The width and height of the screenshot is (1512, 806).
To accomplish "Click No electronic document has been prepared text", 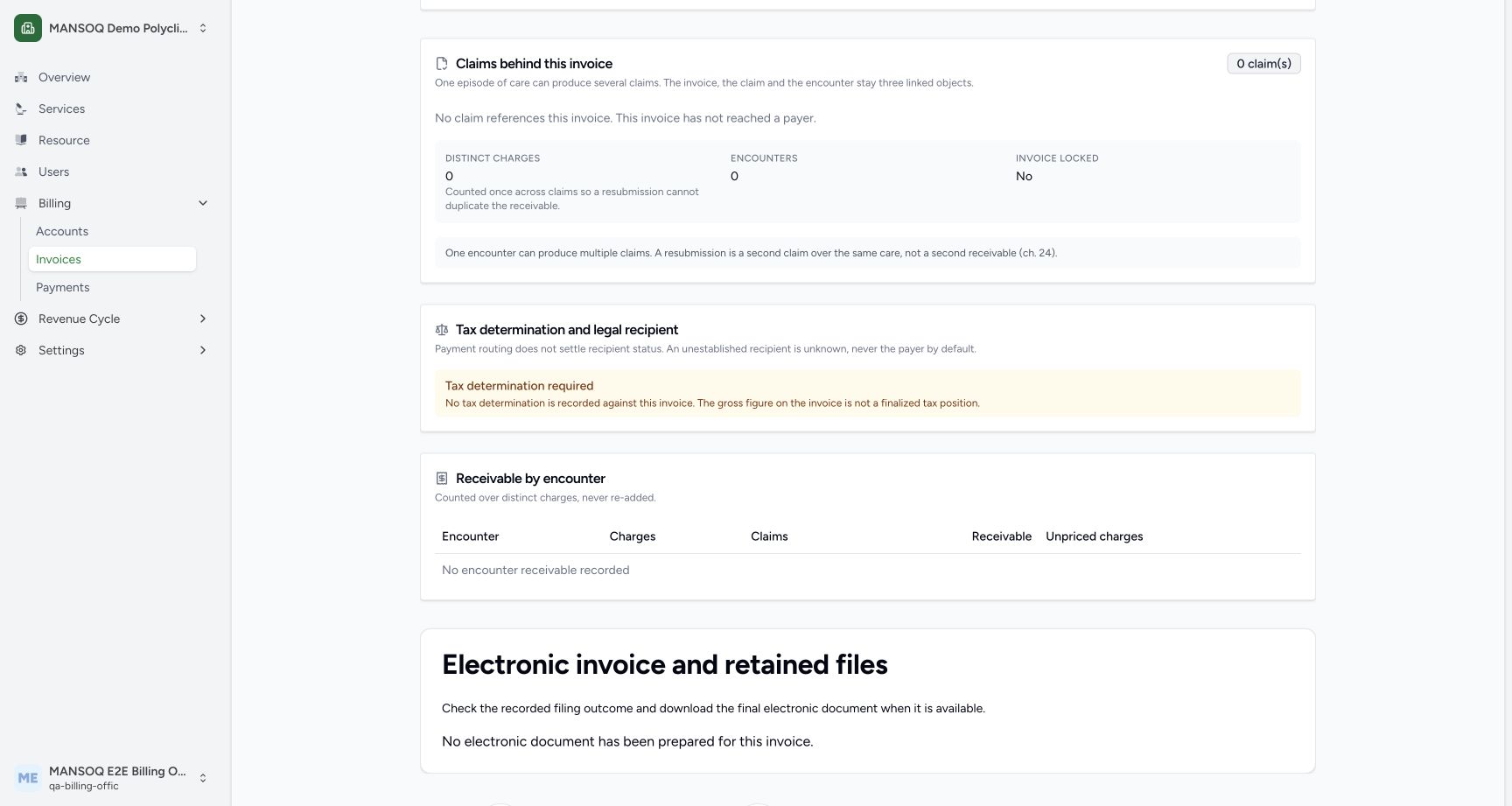I will click(x=627, y=742).
